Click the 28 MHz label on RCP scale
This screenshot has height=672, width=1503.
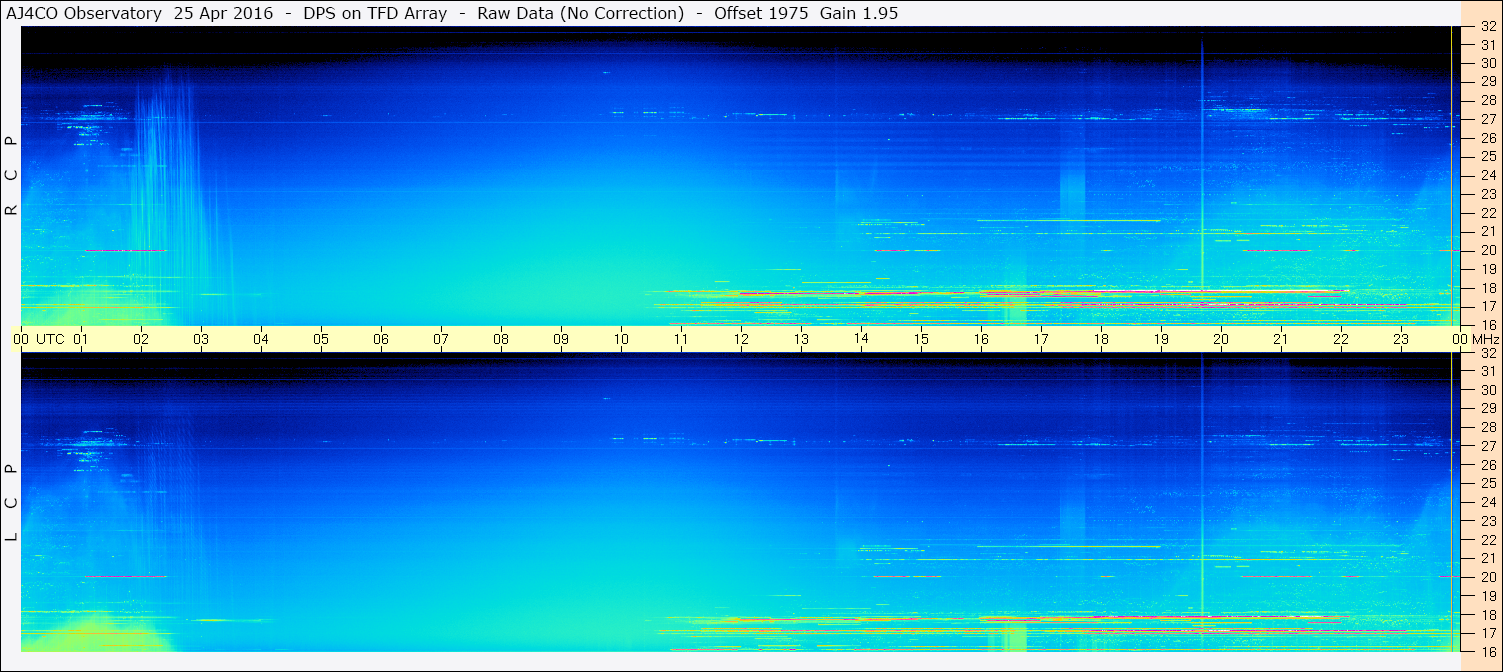(1487, 99)
